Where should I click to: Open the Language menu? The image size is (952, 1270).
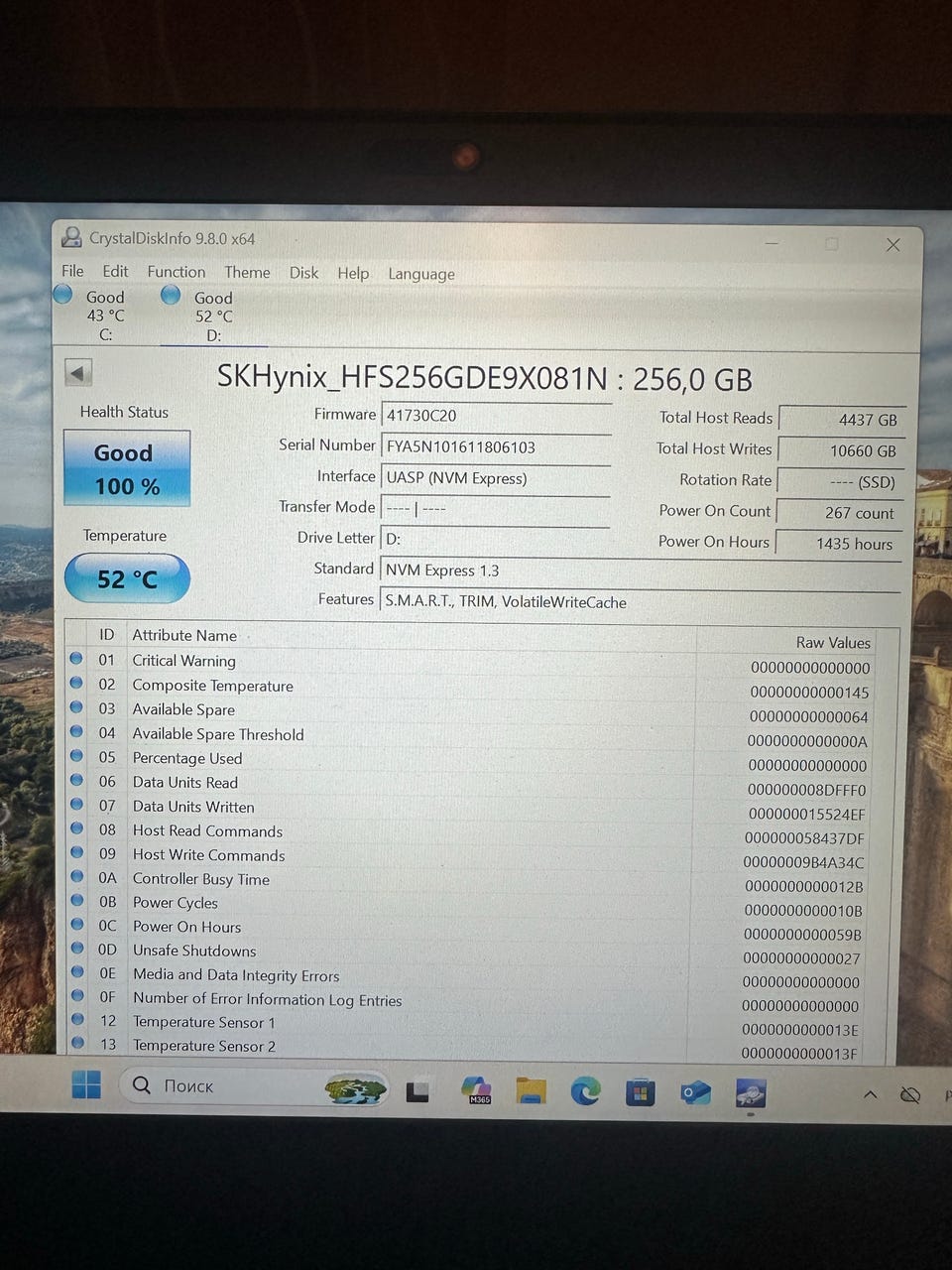pos(421,274)
